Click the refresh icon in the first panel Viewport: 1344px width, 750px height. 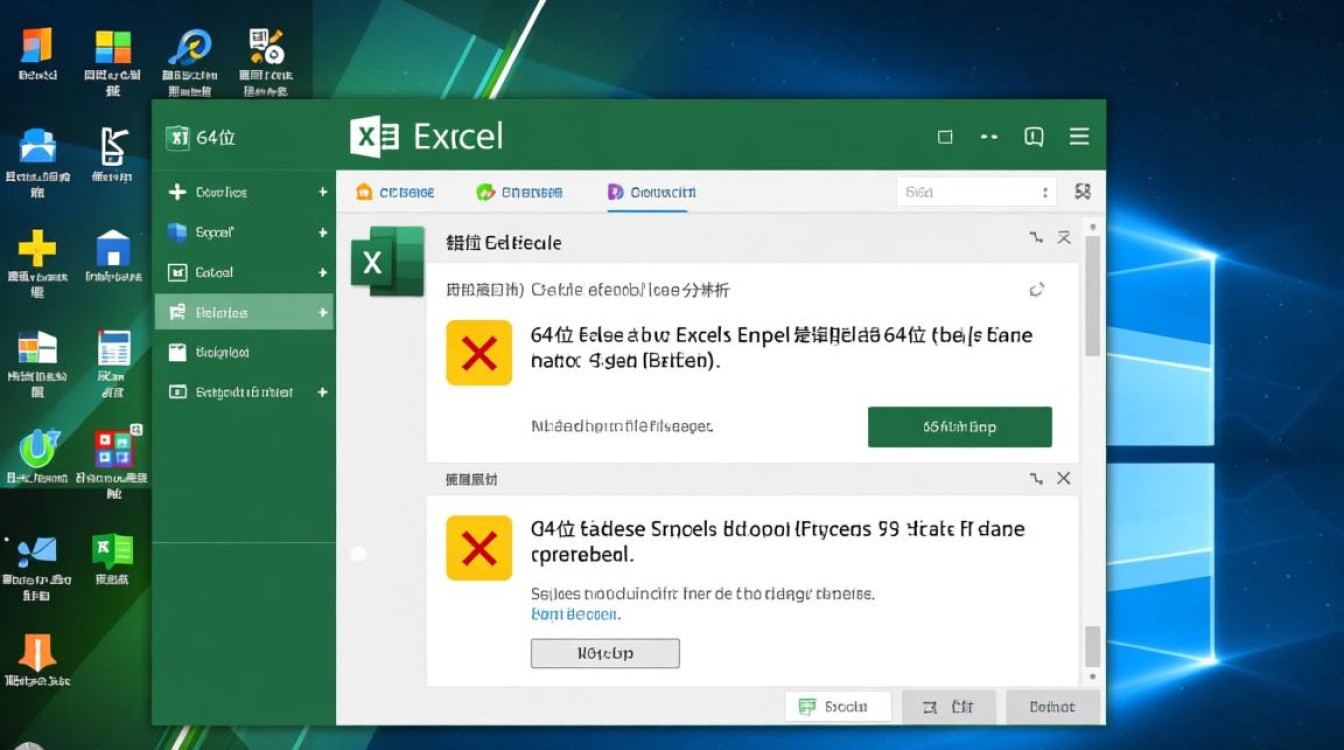(x=1037, y=290)
